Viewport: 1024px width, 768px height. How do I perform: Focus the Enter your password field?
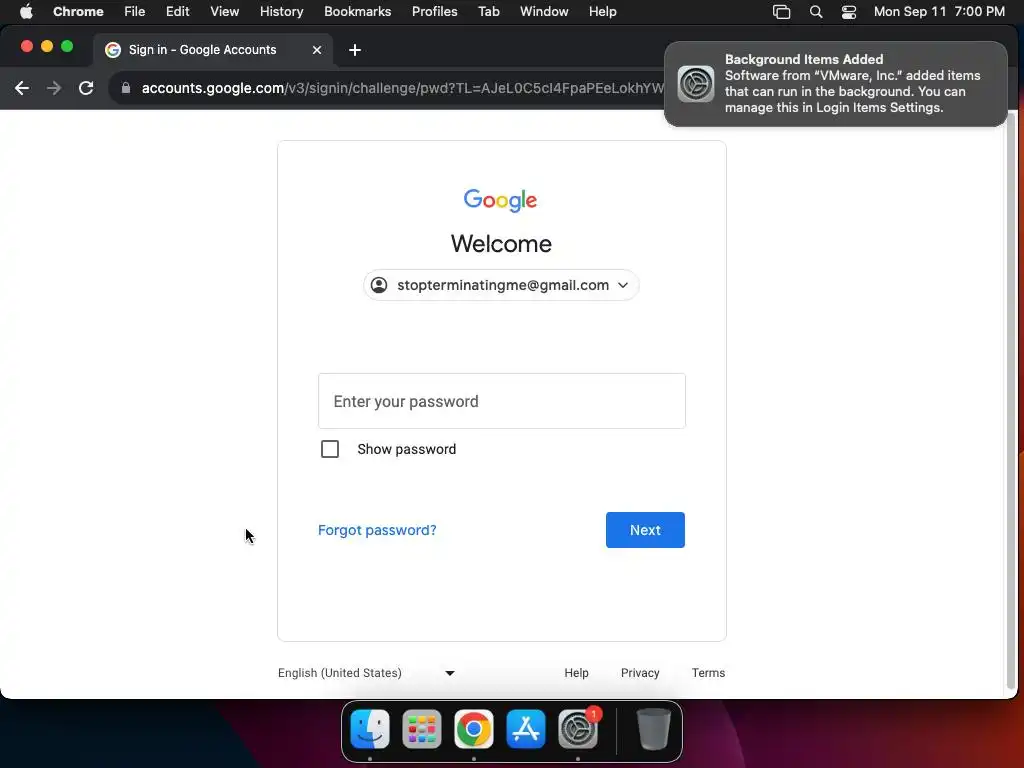502,401
